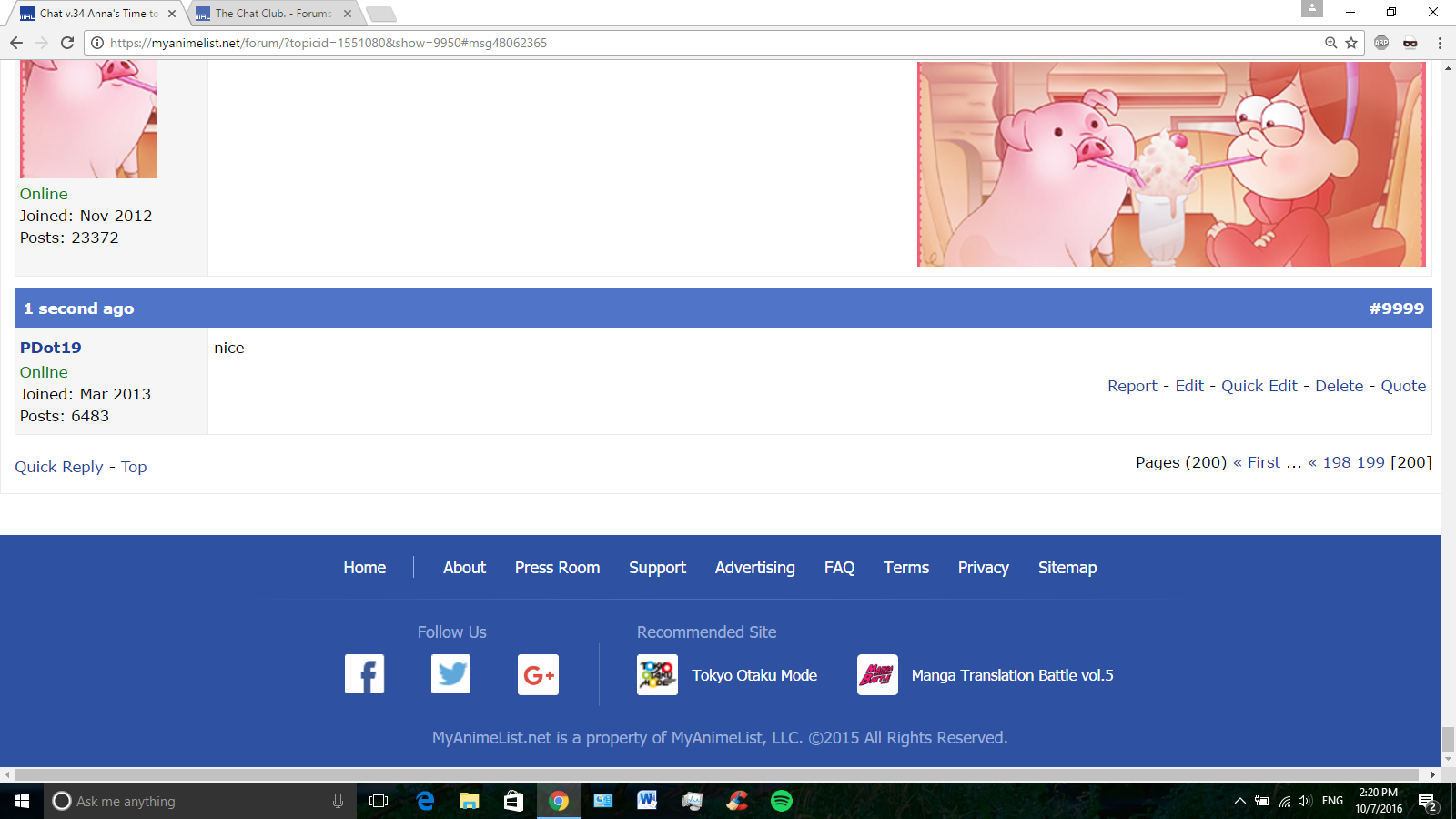Open the Chrome three-dot menu
The image size is (1456, 819).
1440,43
